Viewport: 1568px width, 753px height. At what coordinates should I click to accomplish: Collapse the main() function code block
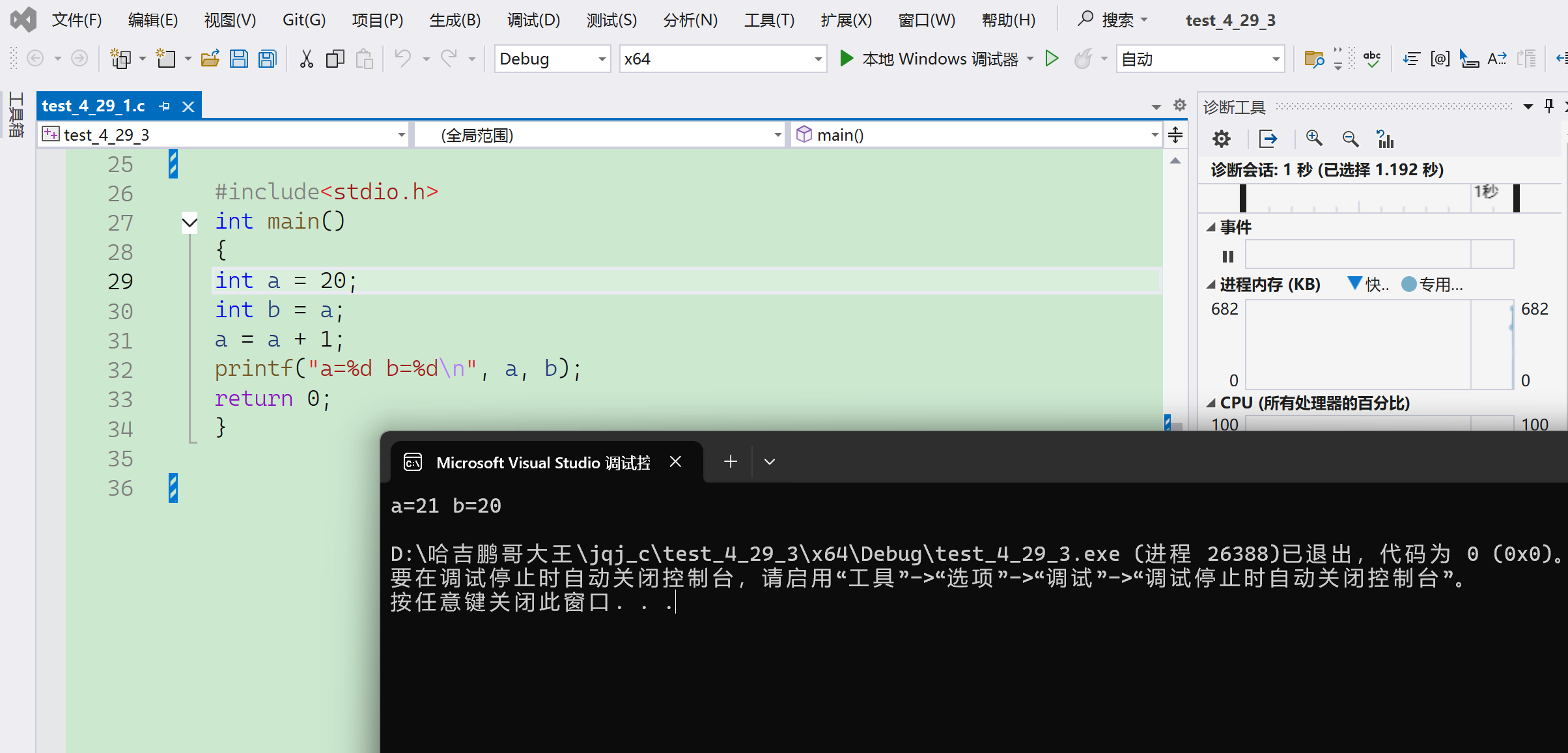click(189, 223)
